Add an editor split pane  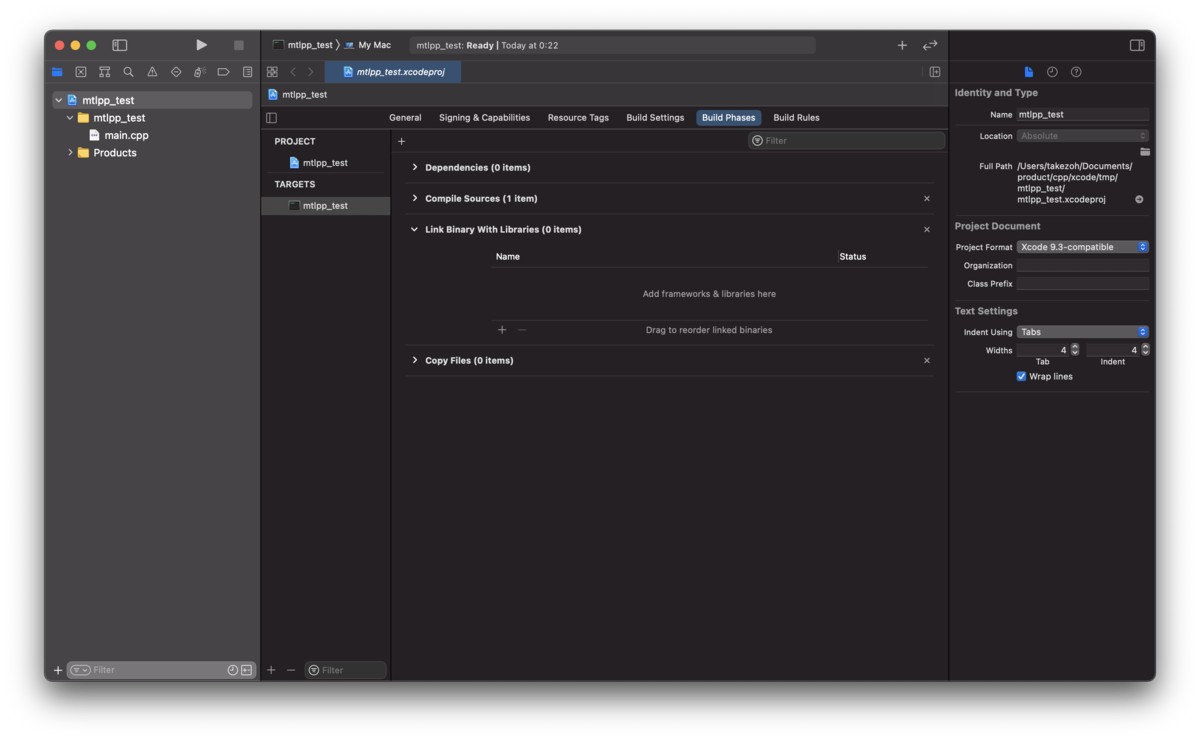[x=935, y=72]
